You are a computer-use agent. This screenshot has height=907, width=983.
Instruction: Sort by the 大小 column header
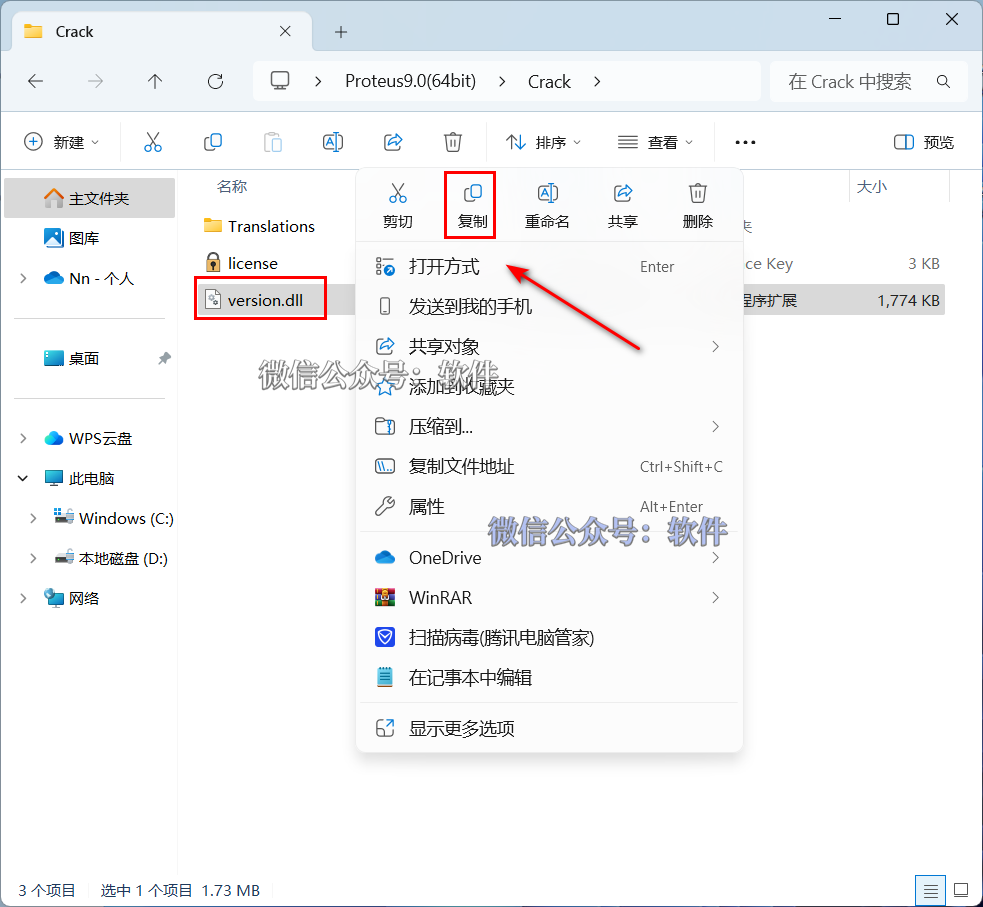(872, 186)
